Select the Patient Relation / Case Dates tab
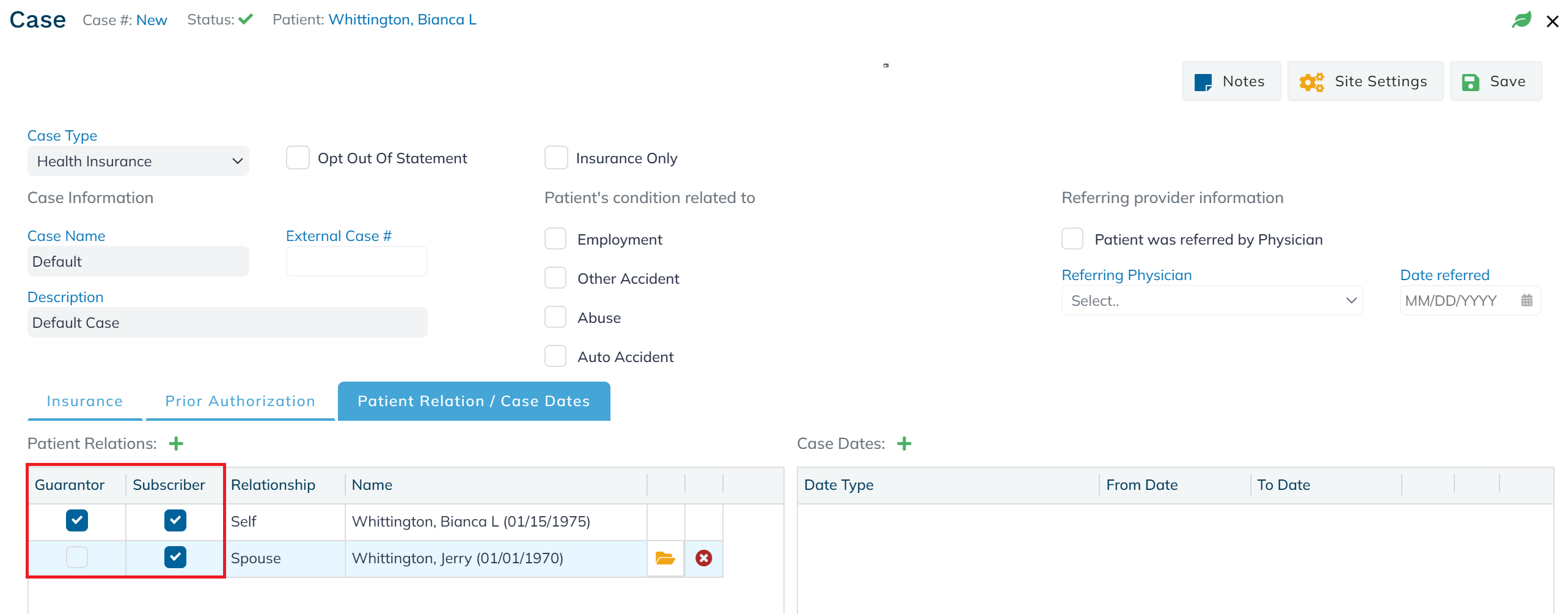This screenshot has height=614, width=1568. tap(474, 401)
